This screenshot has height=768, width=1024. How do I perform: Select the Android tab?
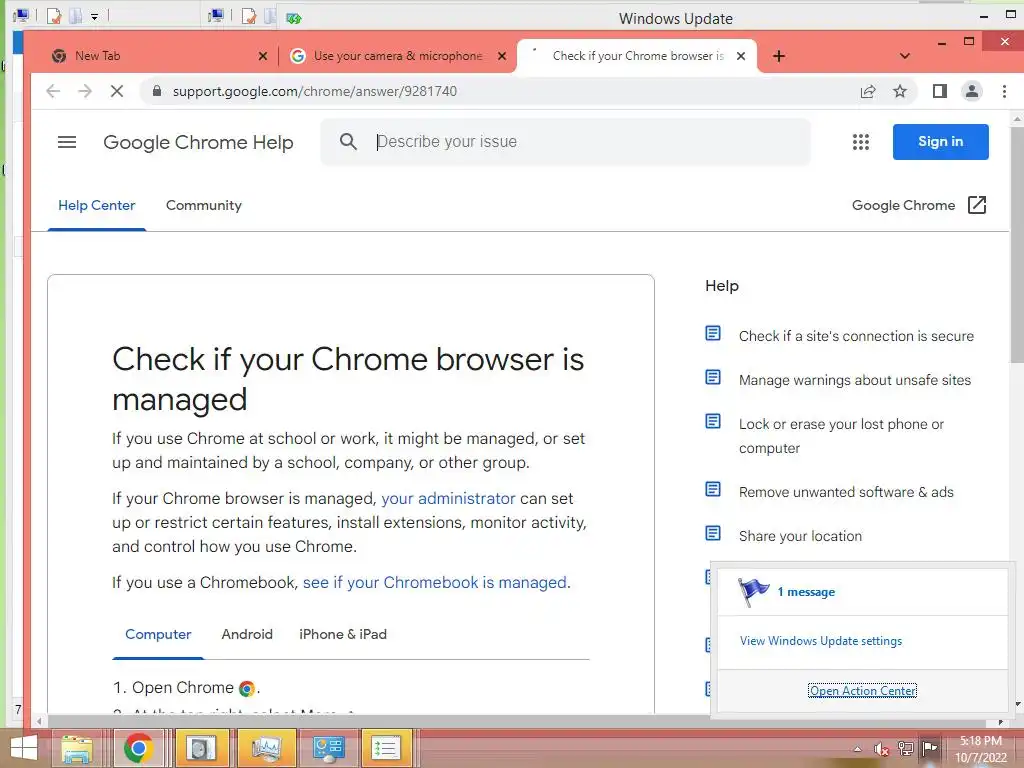click(247, 635)
